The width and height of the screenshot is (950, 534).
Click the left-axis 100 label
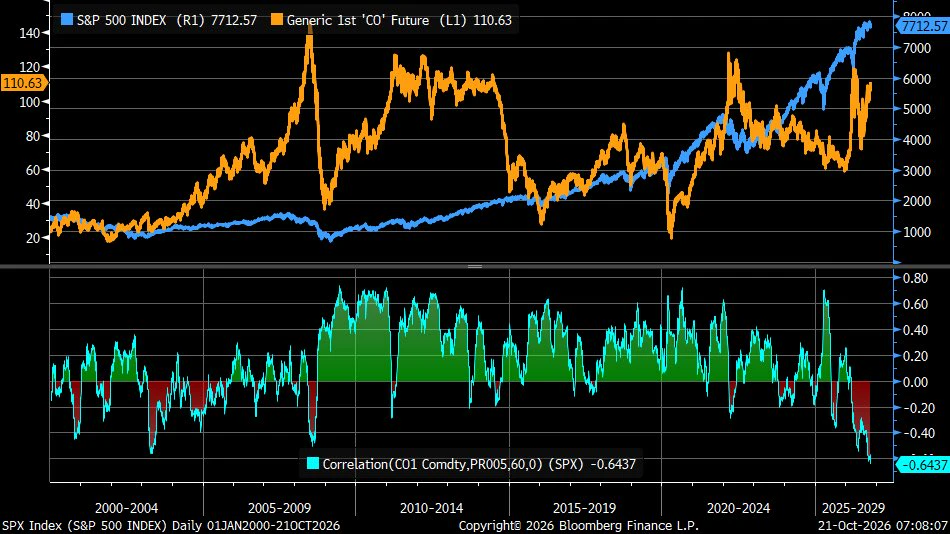(x=30, y=102)
